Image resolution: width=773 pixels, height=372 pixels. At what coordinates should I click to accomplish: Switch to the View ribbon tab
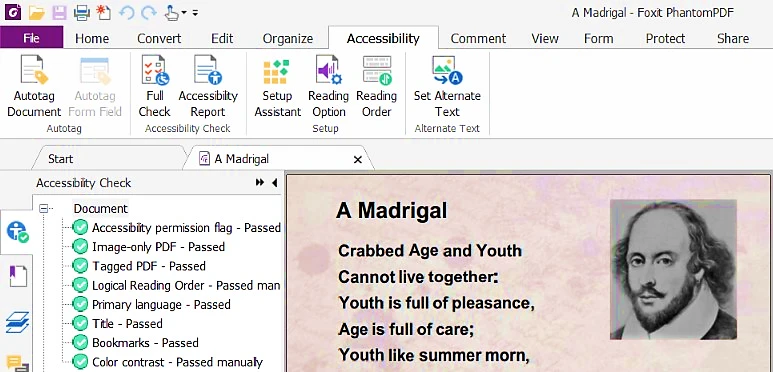click(545, 38)
